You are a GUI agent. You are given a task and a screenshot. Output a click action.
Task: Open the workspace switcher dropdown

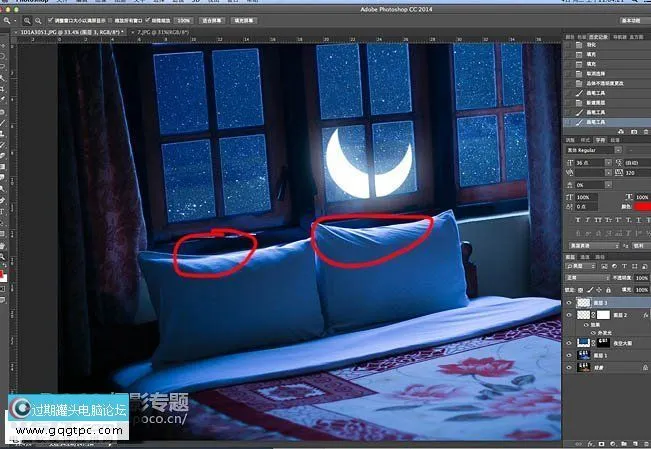point(630,19)
